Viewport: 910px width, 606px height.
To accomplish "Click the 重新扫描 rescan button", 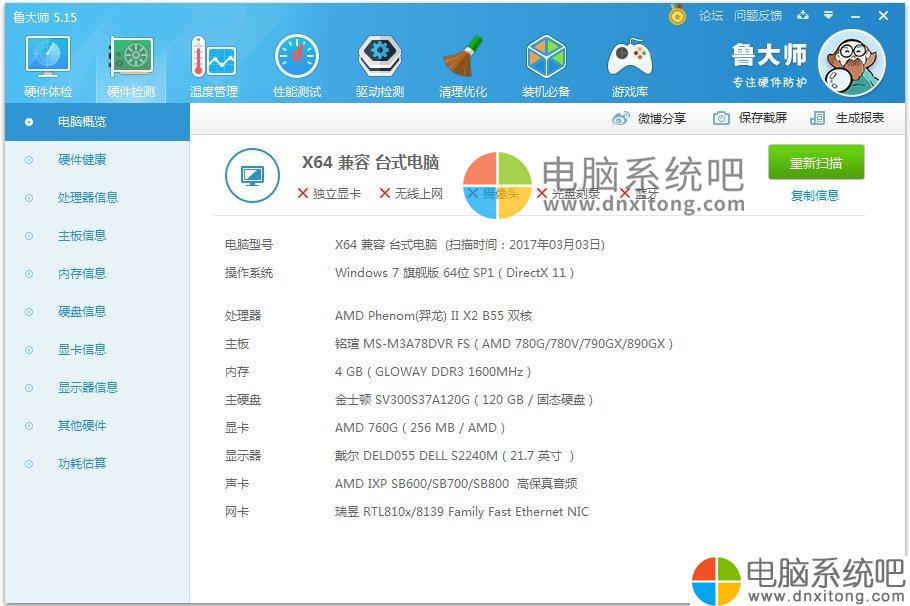I will [x=816, y=163].
